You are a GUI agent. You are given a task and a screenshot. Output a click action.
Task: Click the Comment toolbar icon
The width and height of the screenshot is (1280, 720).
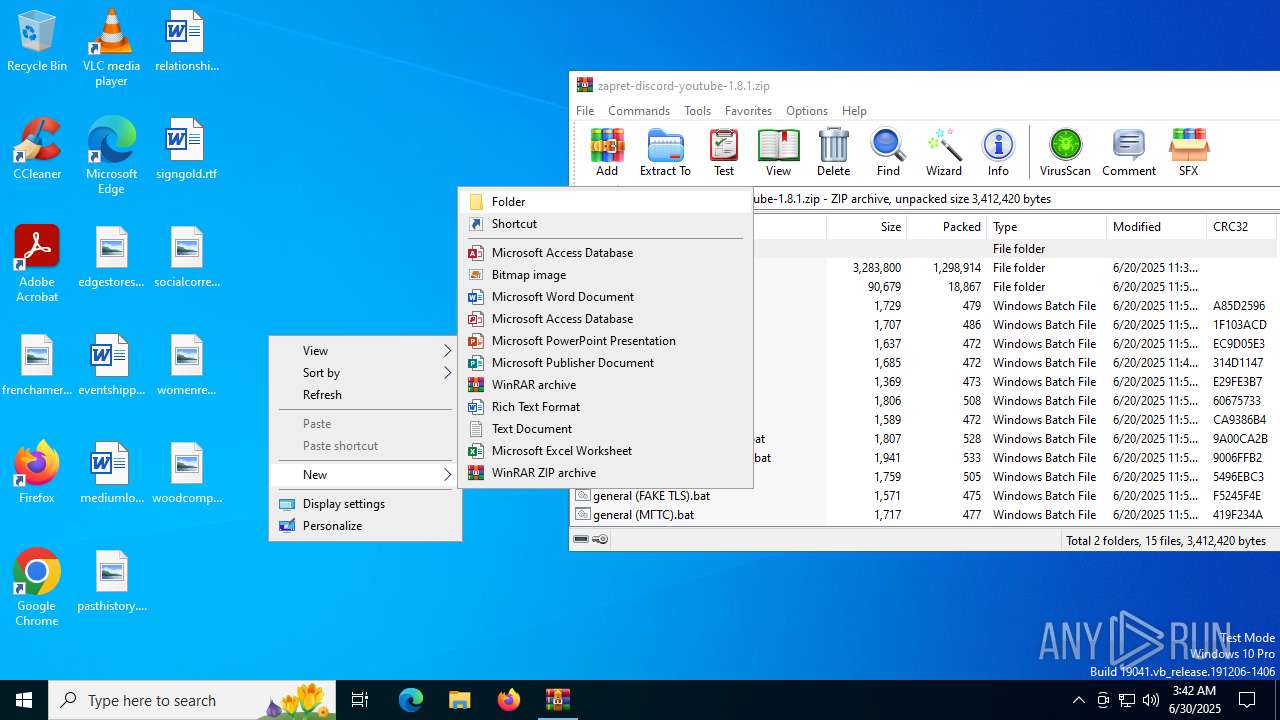point(1129,153)
